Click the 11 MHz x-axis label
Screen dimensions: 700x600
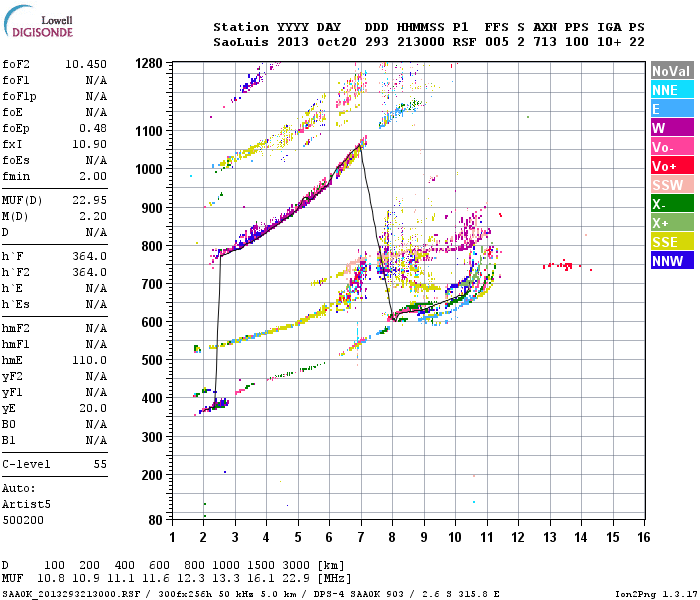[487, 537]
